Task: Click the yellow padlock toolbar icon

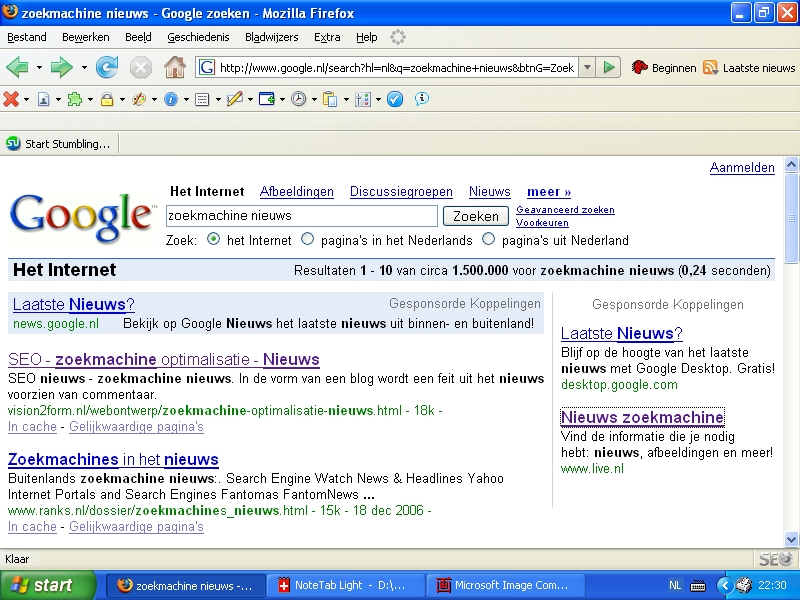Action: tap(107, 99)
